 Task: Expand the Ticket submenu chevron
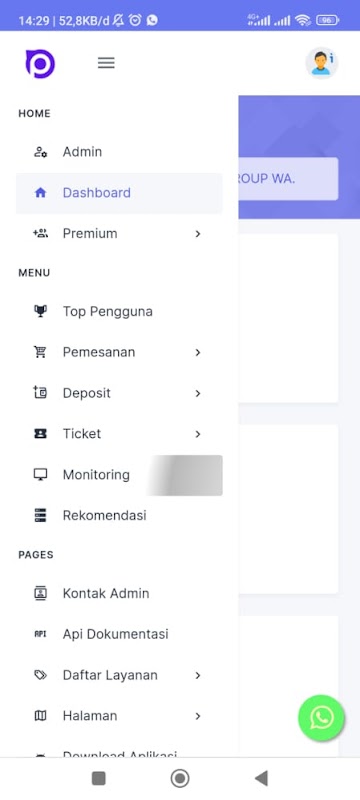[x=198, y=434]
